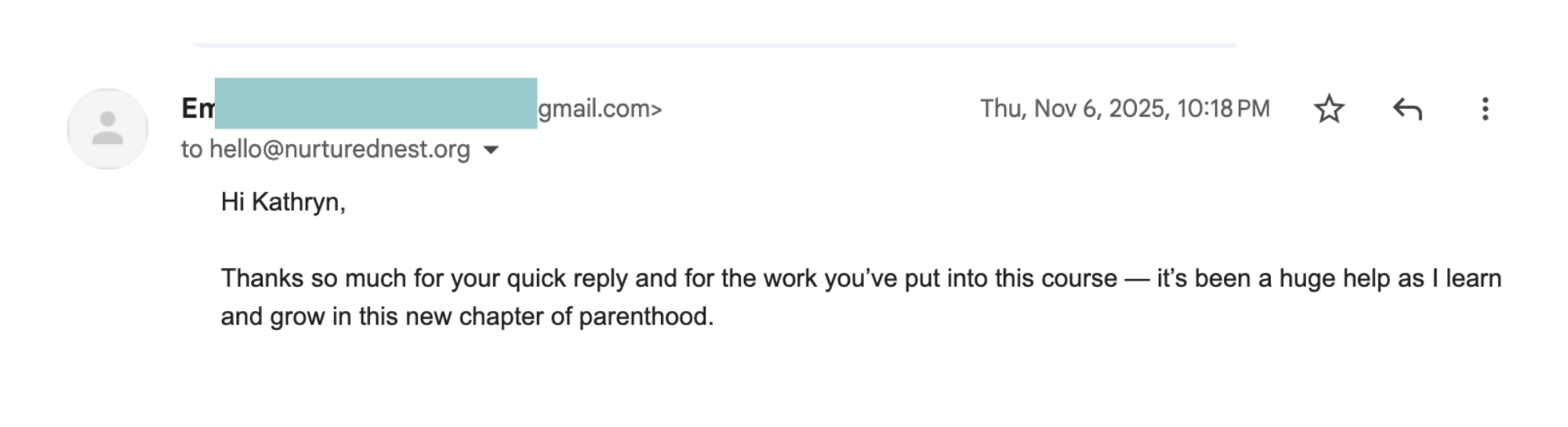
Task: Click the bold sender name "Em"
Action: click(x=198, y=108)
